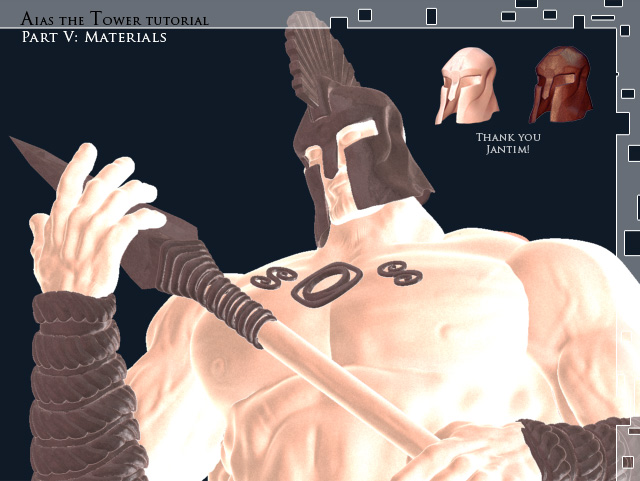Click the "Part V: Materials" subtitle

pos(94,37)
